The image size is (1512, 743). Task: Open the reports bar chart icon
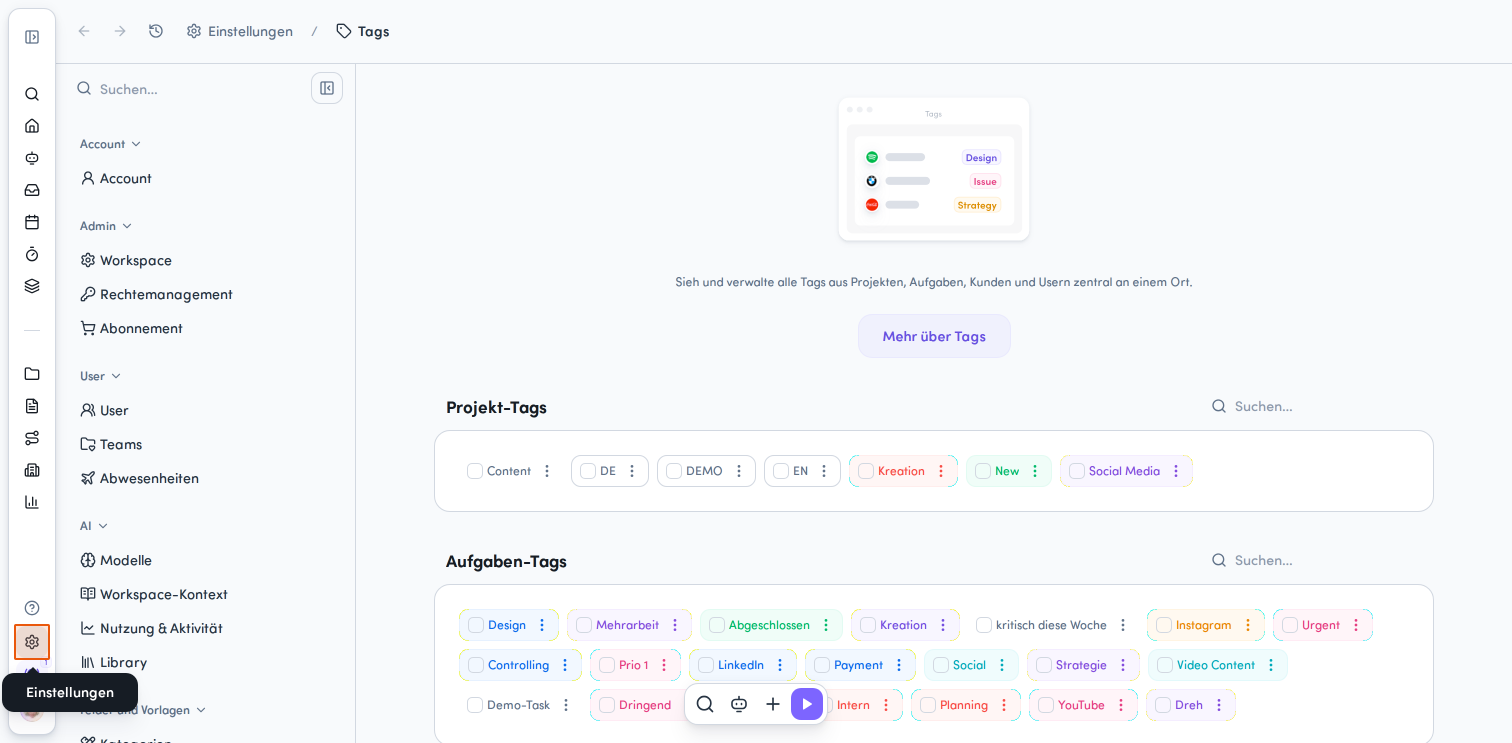(x=32, y=502)
